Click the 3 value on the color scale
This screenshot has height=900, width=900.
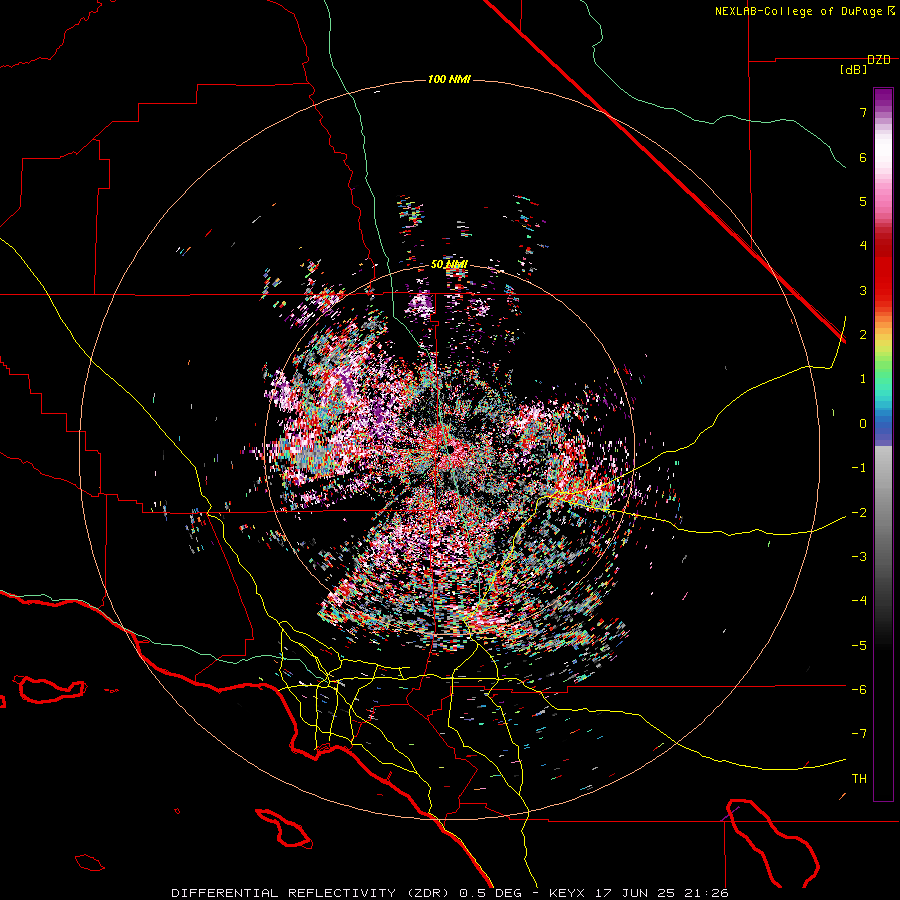[863, 290]
